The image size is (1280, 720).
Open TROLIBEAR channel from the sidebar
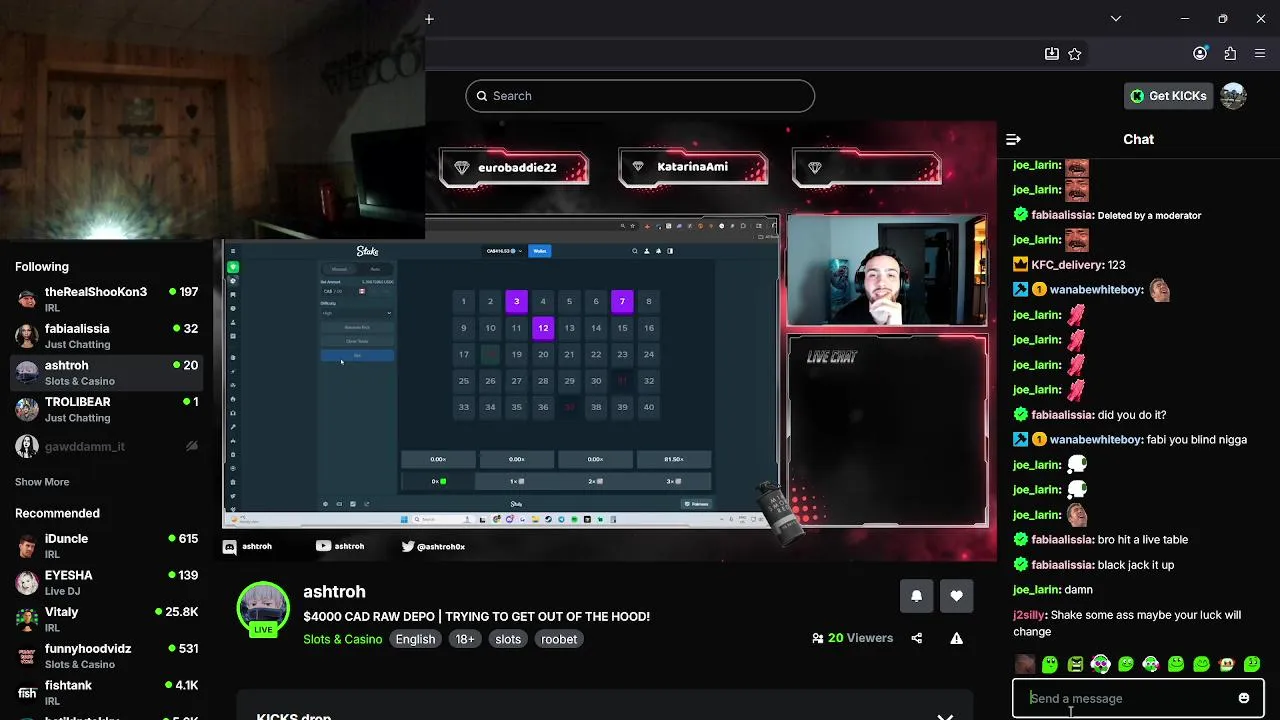pyautogui.click(x=107, y=409)
